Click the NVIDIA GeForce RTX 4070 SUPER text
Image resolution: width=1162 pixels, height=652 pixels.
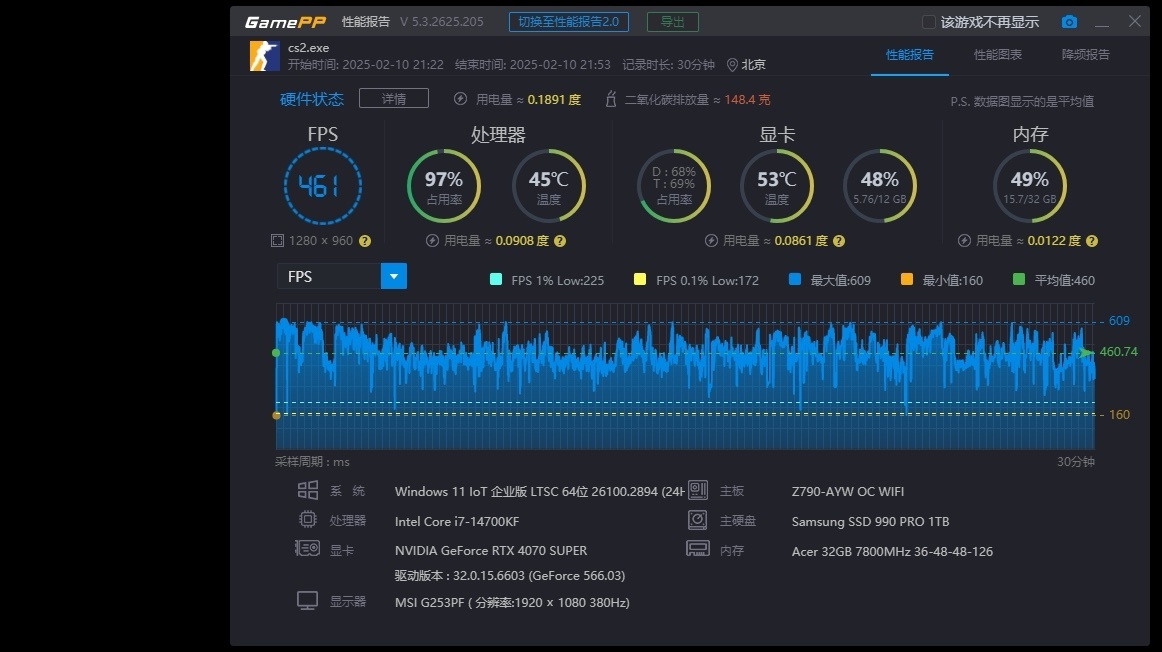491,550
